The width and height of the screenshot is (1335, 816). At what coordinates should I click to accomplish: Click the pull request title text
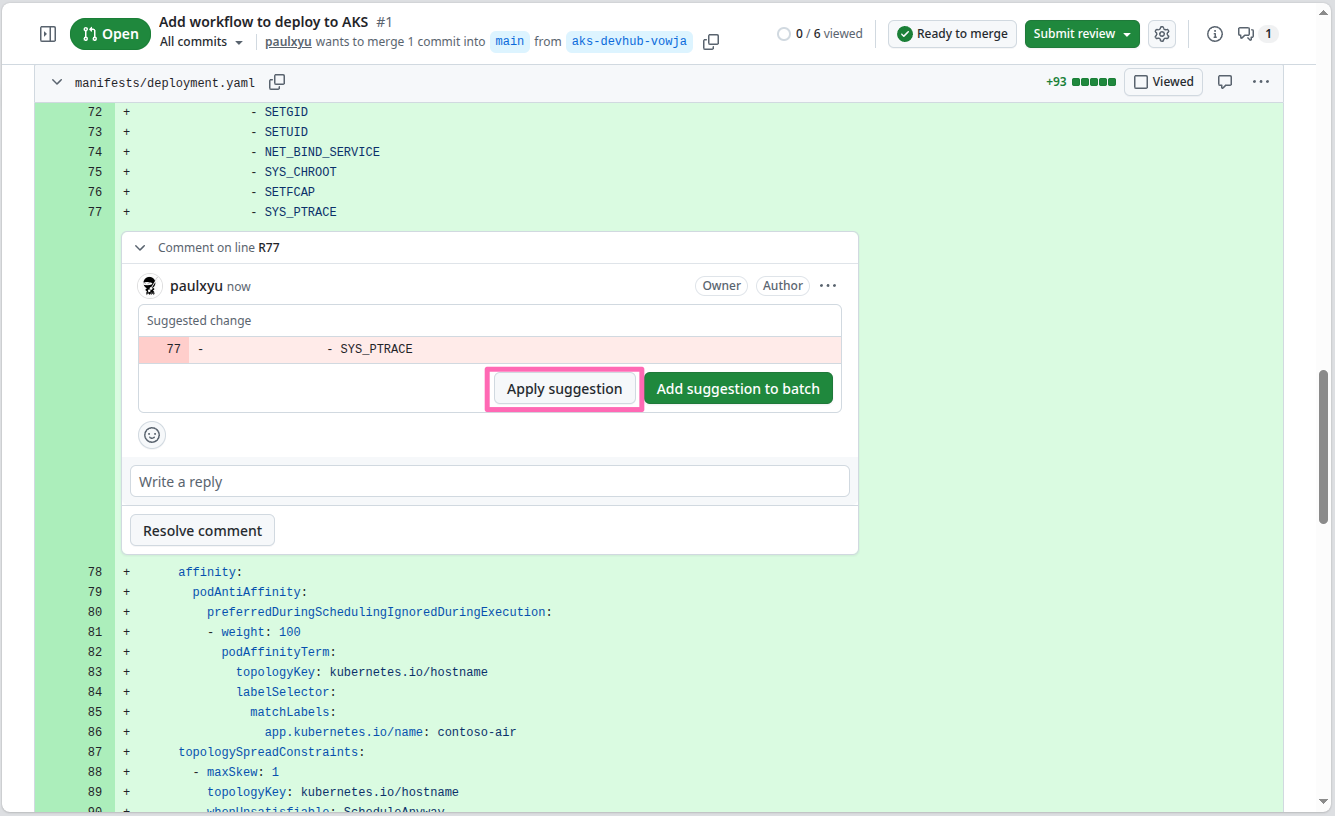point(264,22)
